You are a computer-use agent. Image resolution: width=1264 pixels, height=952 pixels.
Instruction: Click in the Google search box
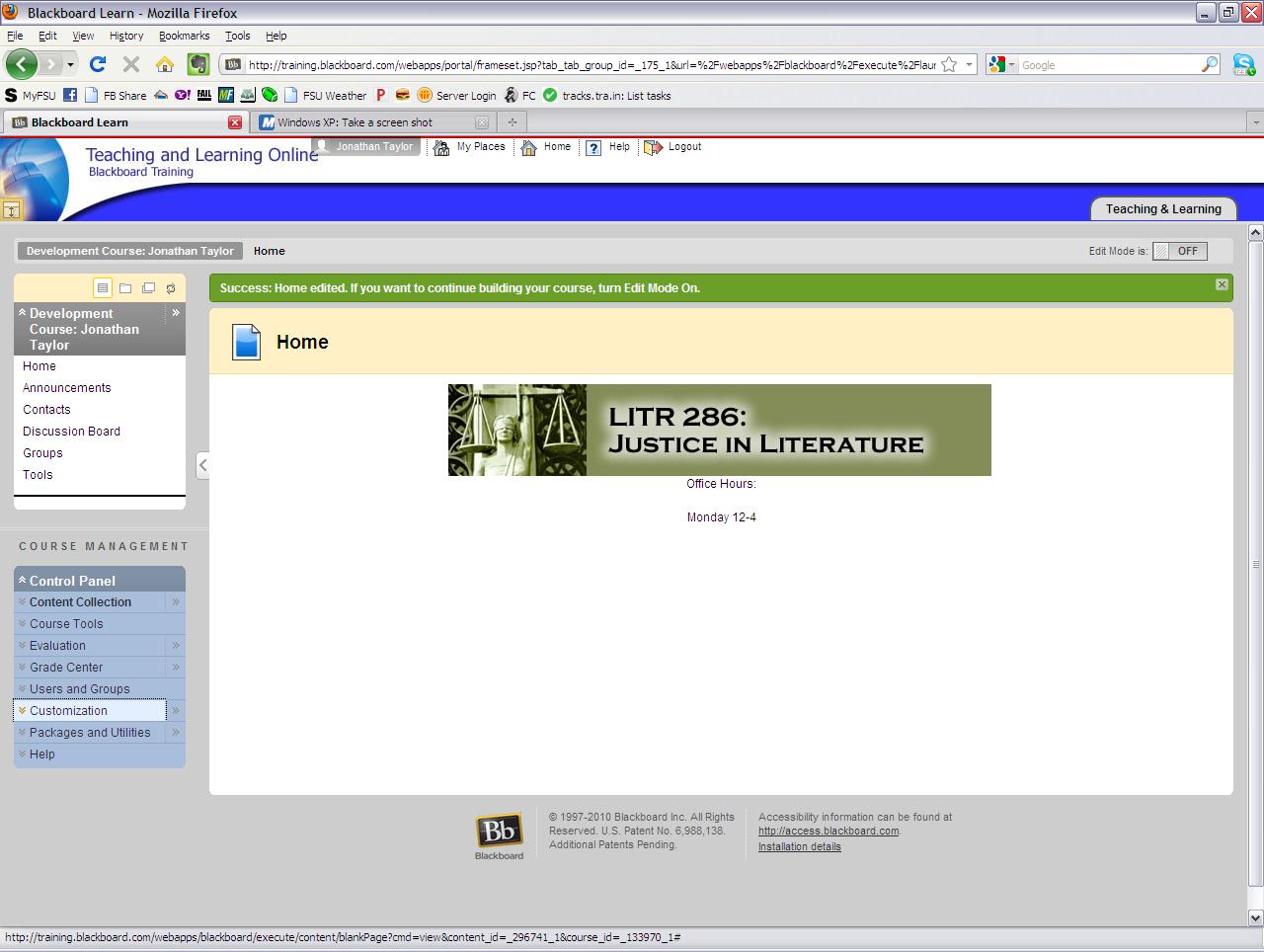pyautogui.click(x=1108, y=65)
